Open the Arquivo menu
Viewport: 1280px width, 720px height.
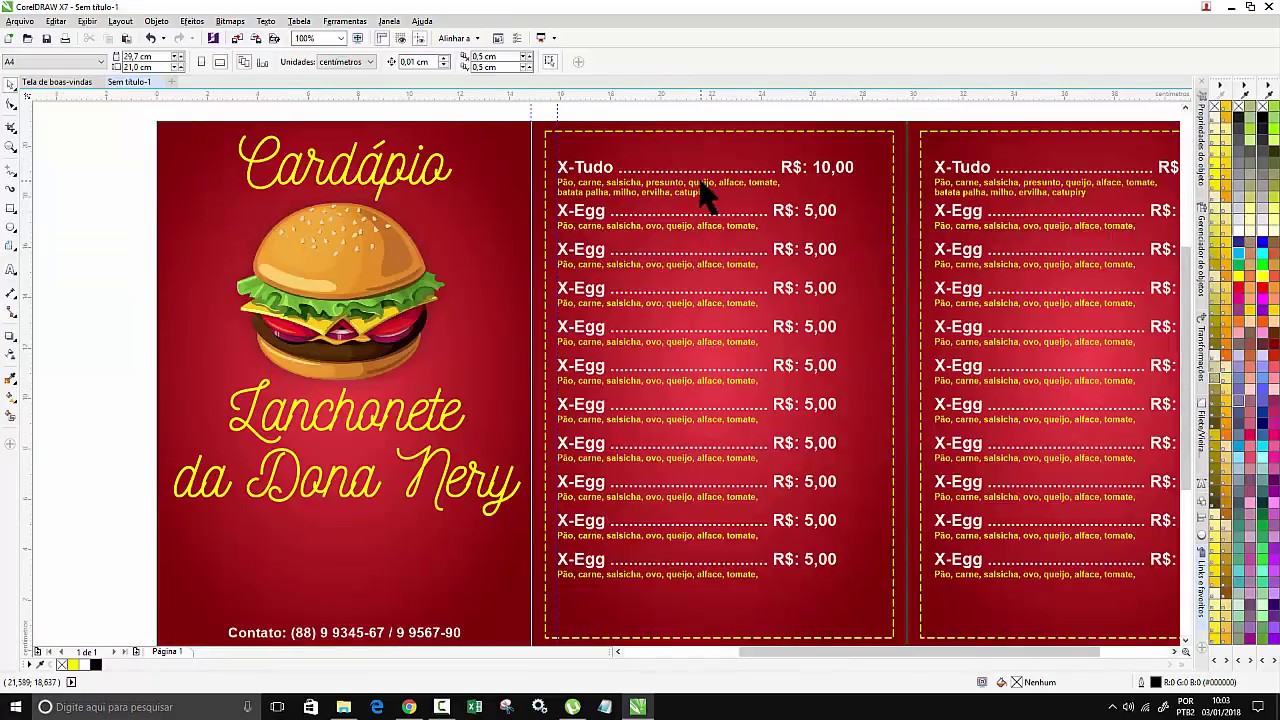coord(19,21)
